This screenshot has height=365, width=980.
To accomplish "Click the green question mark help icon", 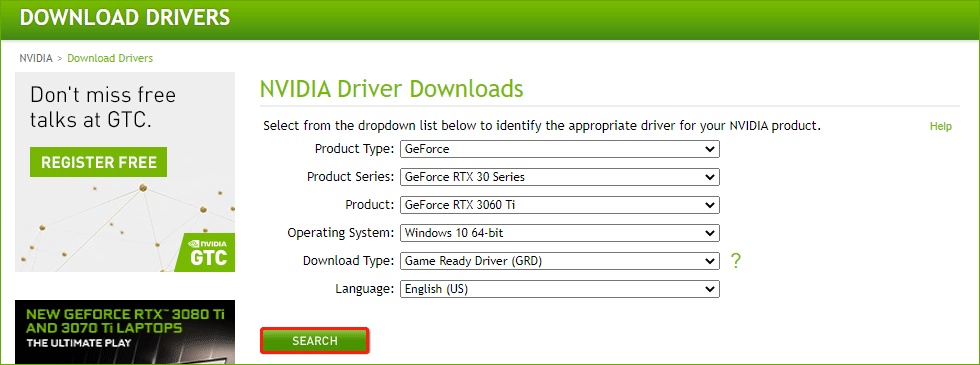I will coord(736,261).
